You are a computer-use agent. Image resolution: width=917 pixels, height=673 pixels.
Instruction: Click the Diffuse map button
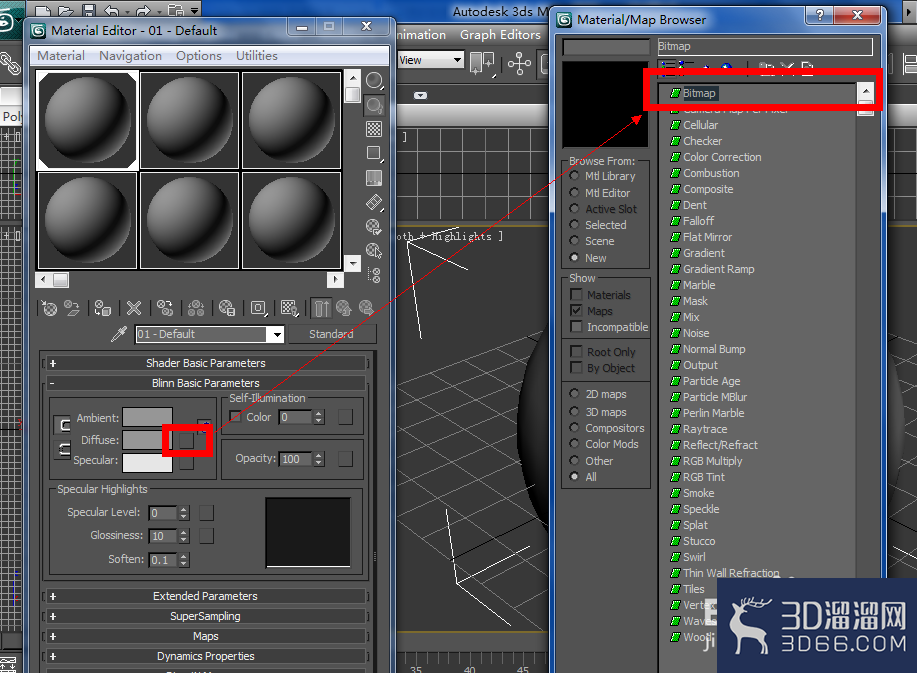187,440
